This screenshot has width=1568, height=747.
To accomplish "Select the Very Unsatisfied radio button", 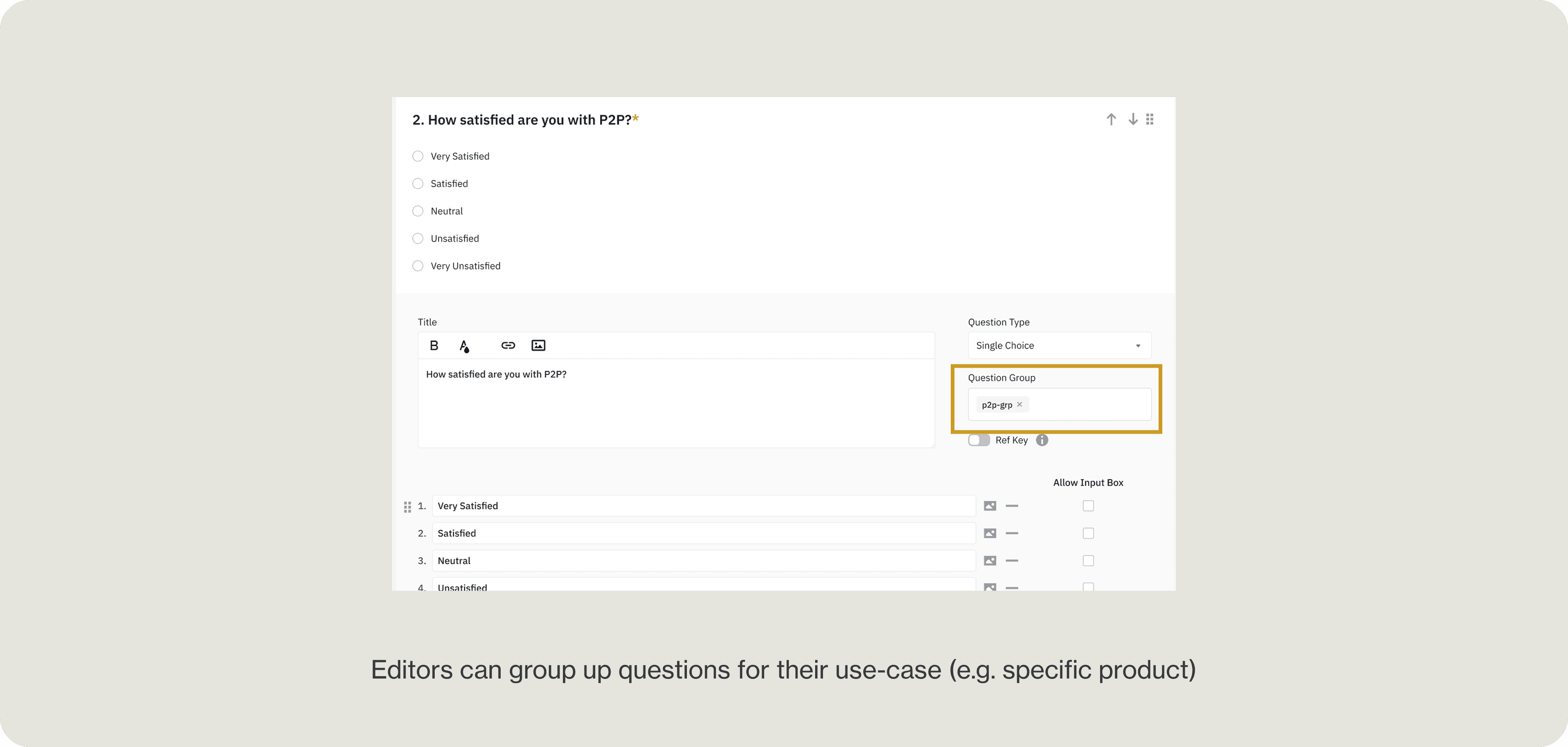I will click(x=418, y=266).
